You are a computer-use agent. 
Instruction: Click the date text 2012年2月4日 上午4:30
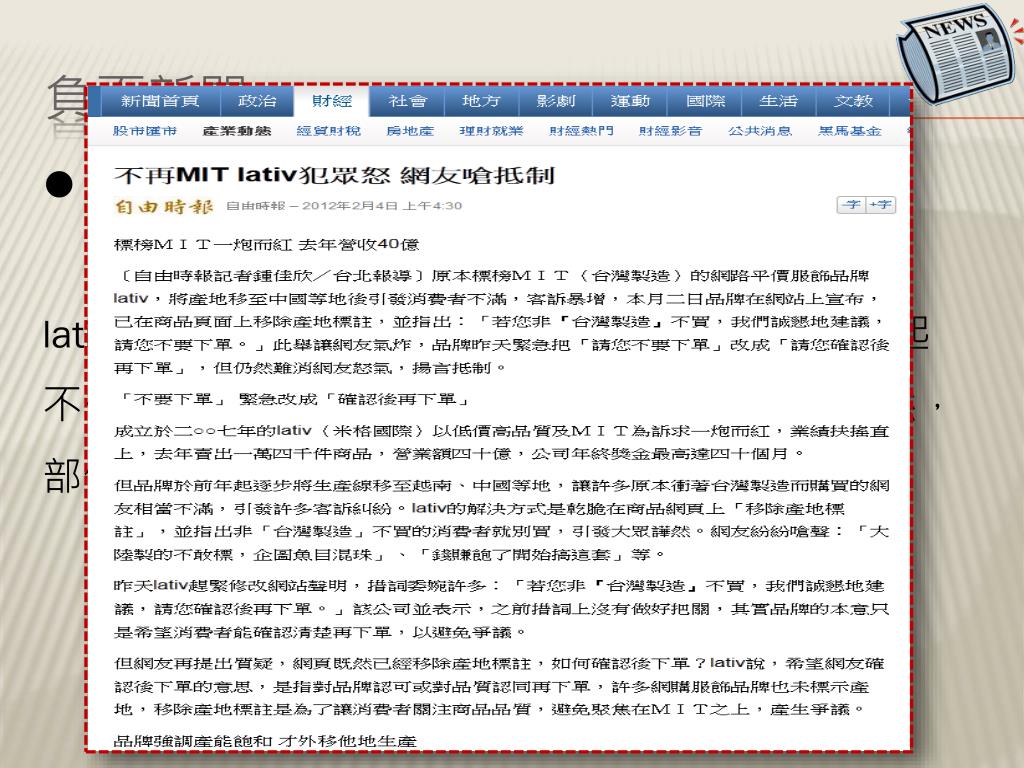coord(382,206)
